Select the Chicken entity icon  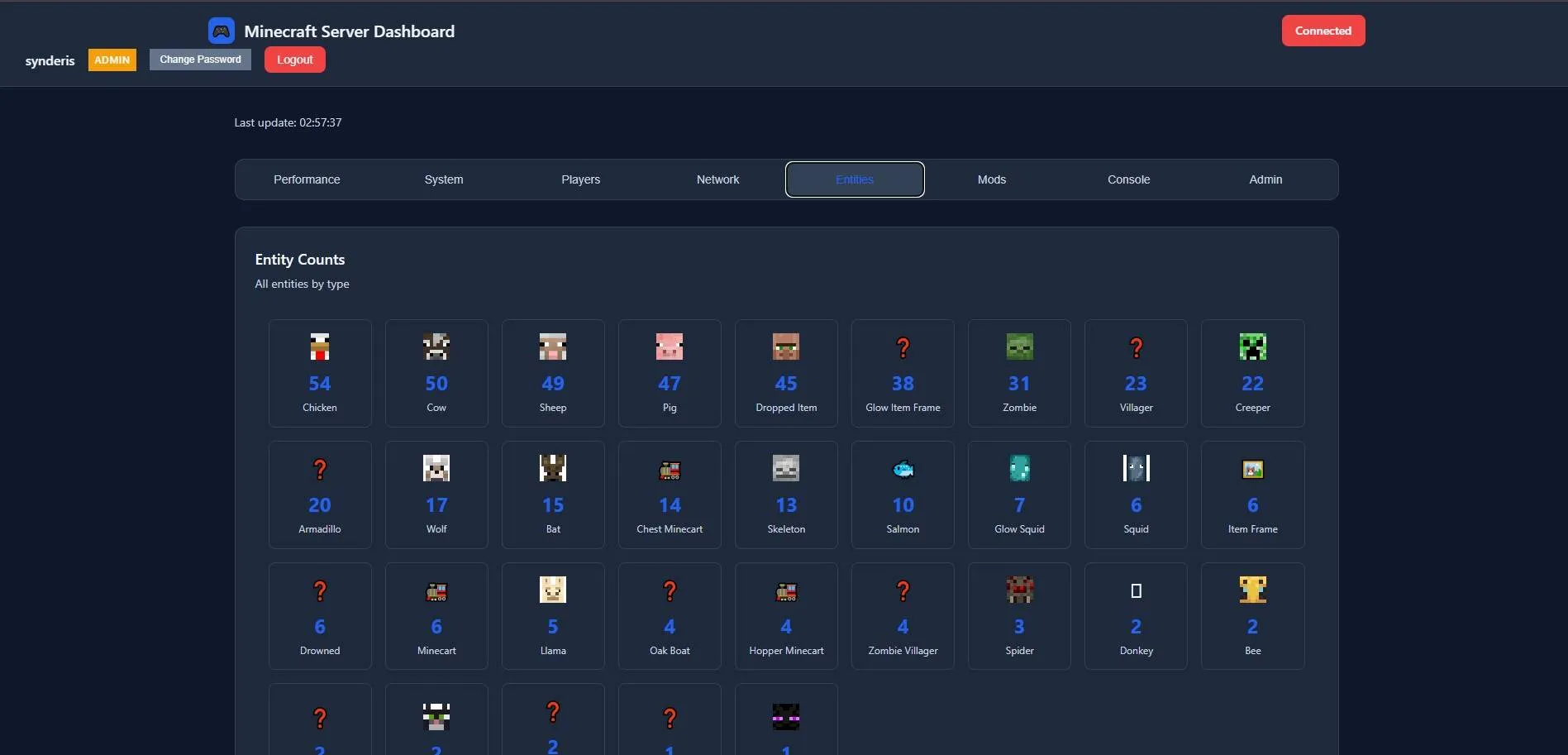click(320, 346)
